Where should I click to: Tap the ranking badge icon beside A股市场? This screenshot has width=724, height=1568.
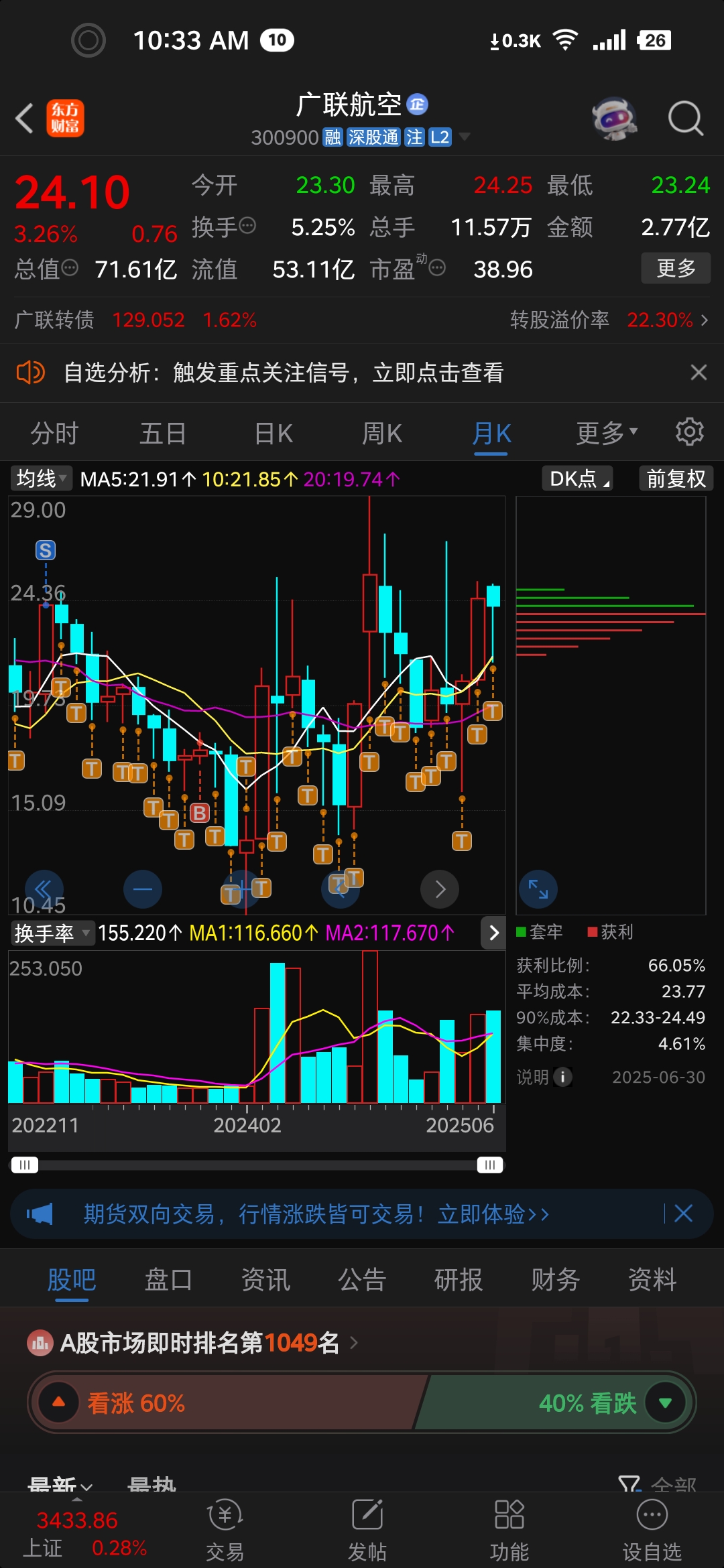click(40, 1343)
